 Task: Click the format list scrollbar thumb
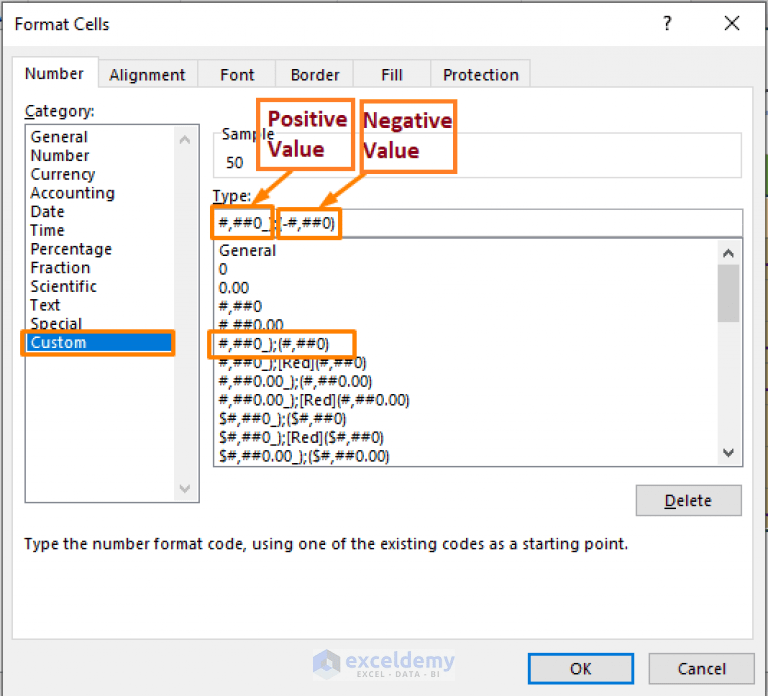point(728,293)
